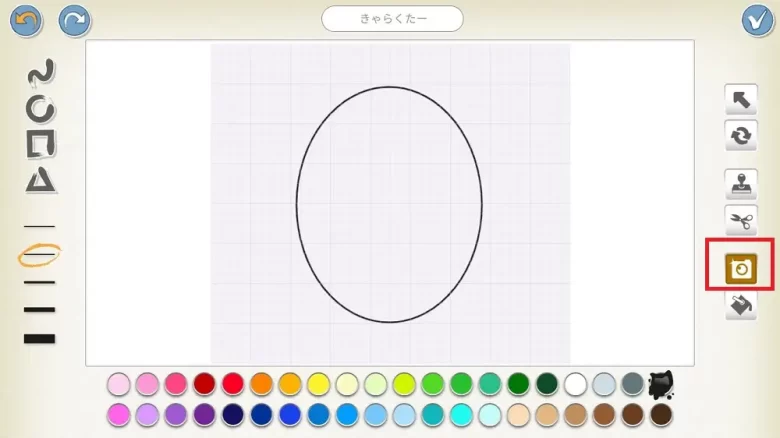Image resolution: width=780 pixels, height=438 pixels.
Task: Pick the yellow color swatch
Action: (x=318, y=384)
